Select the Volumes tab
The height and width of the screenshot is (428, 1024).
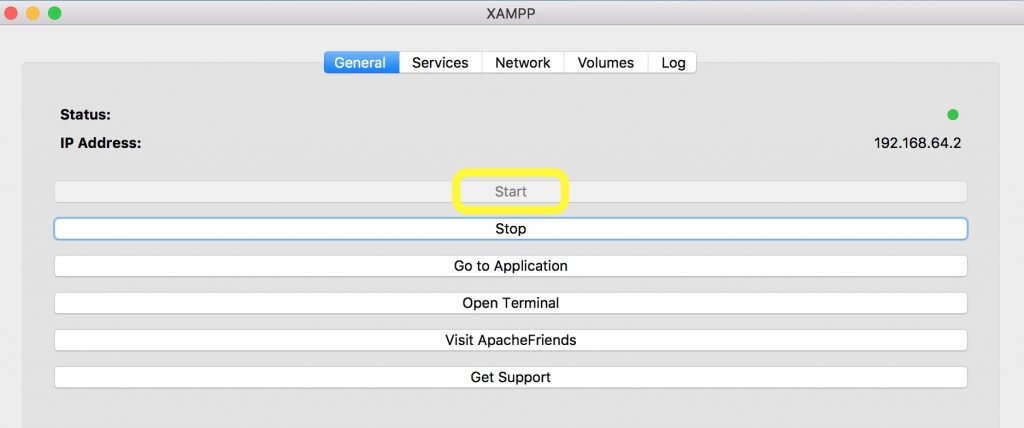[x=605, y=63]
